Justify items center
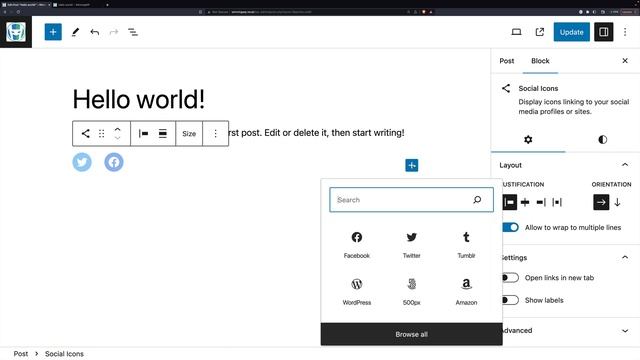 [x=525, y=202]
